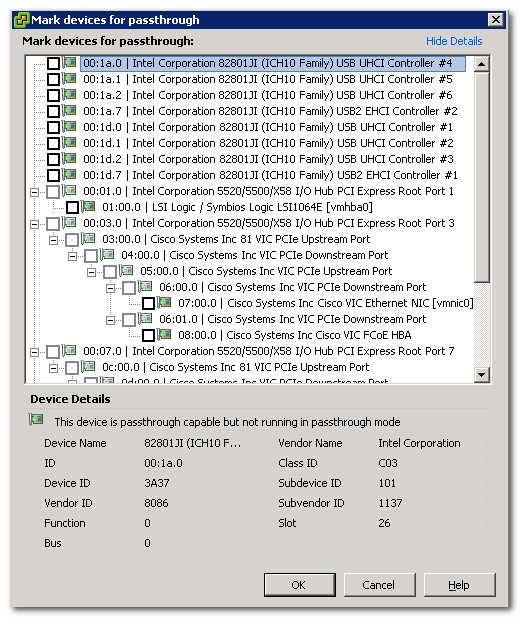Click the device list scroll down arrow
The height and width of the screenshot is (618, 520).
(x=481, y=374)
